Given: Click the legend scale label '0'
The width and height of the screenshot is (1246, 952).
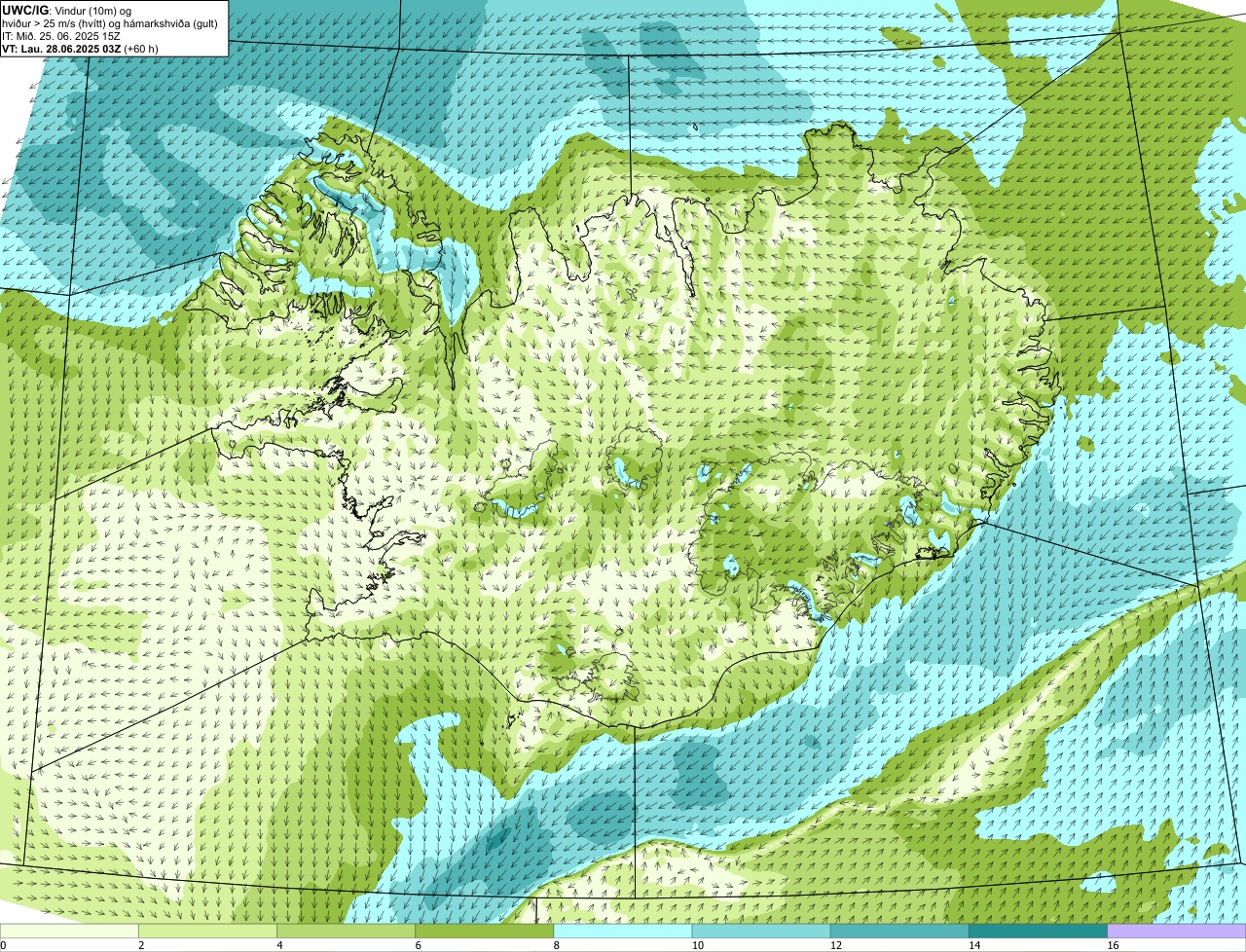Looking at the screenshot, I should [x=3, y=945].
